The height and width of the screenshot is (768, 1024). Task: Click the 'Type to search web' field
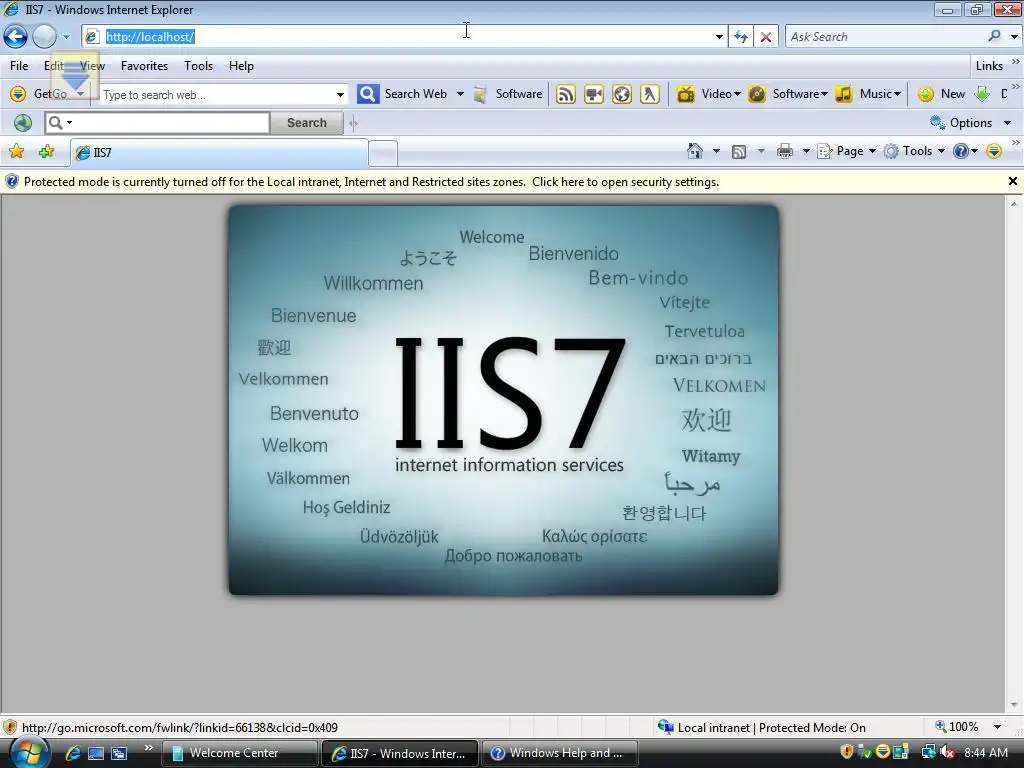216,95
